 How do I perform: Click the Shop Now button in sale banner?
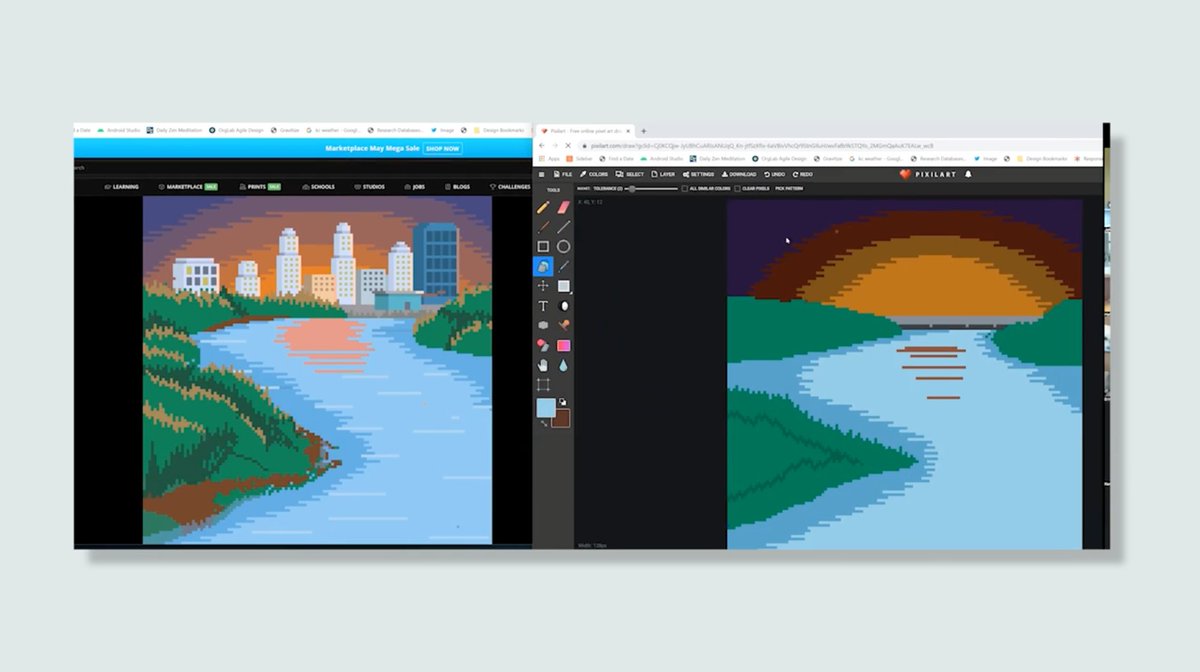click(442, 148)
